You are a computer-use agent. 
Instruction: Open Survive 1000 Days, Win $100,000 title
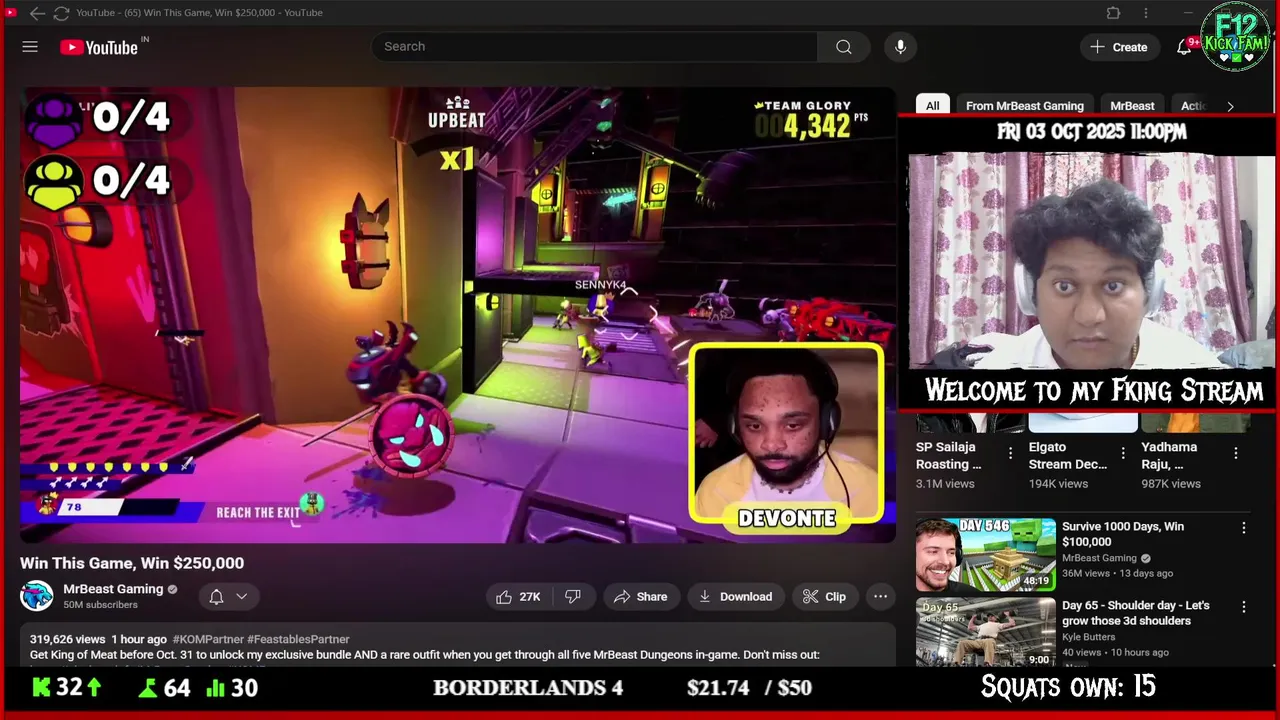1123,534
